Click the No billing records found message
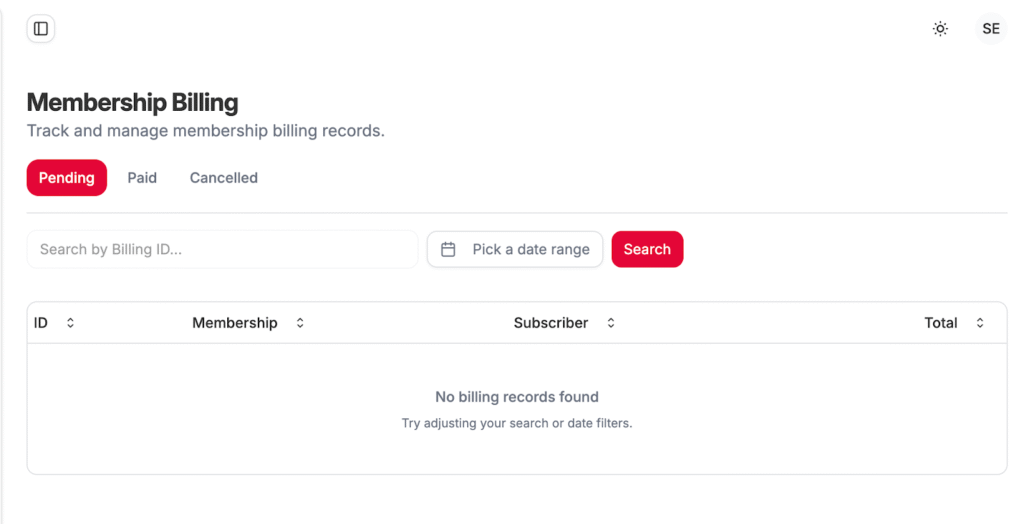This screenshot has height=524, width=1024. [x=517, y=397]
